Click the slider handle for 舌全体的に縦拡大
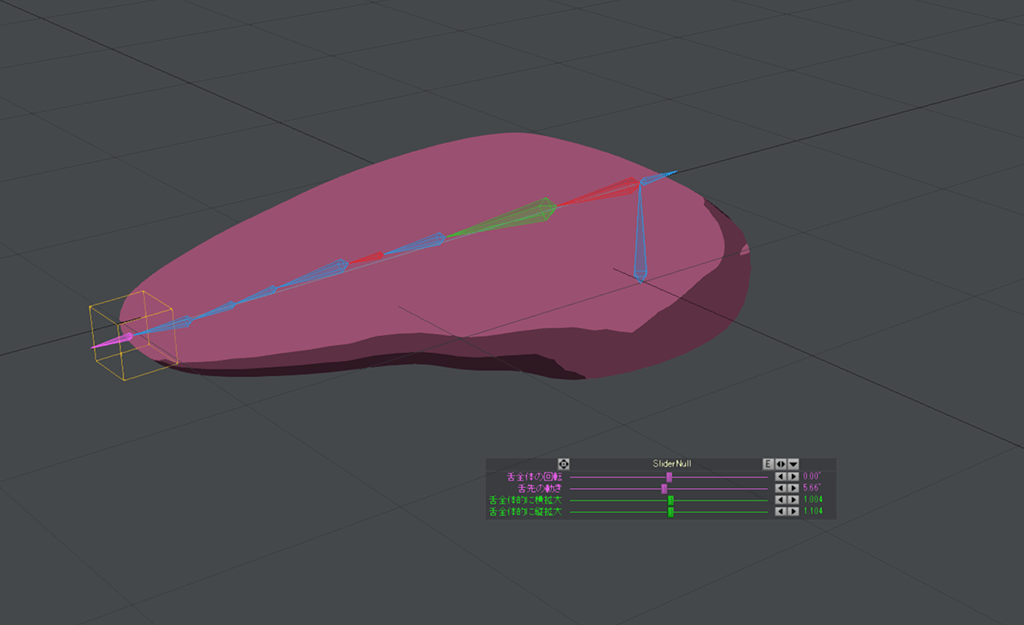This screenshot has height=625, width=1024. tap(671, 512)
